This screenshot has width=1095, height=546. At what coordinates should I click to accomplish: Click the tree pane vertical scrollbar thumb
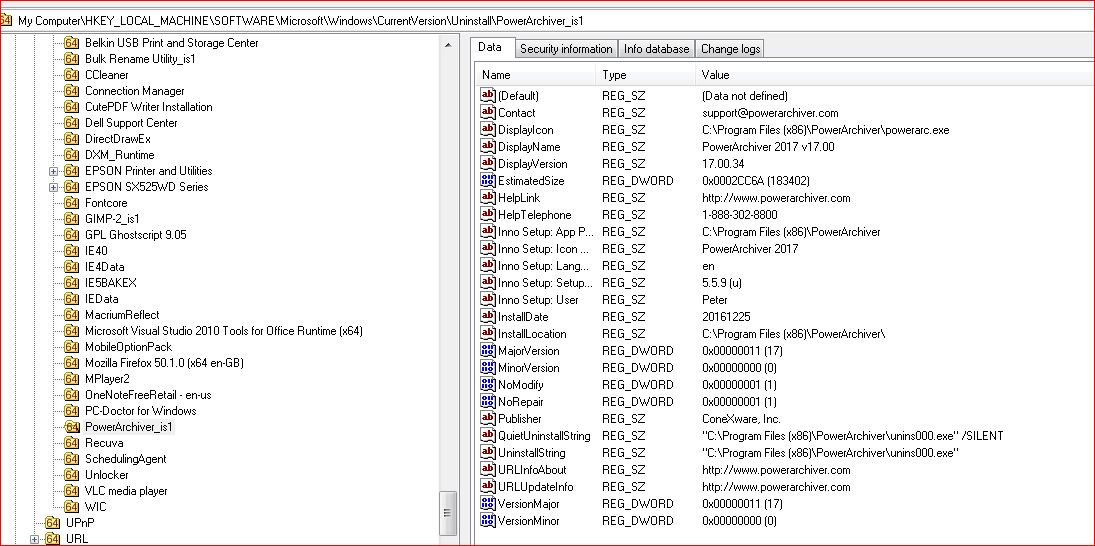(448, 512)
